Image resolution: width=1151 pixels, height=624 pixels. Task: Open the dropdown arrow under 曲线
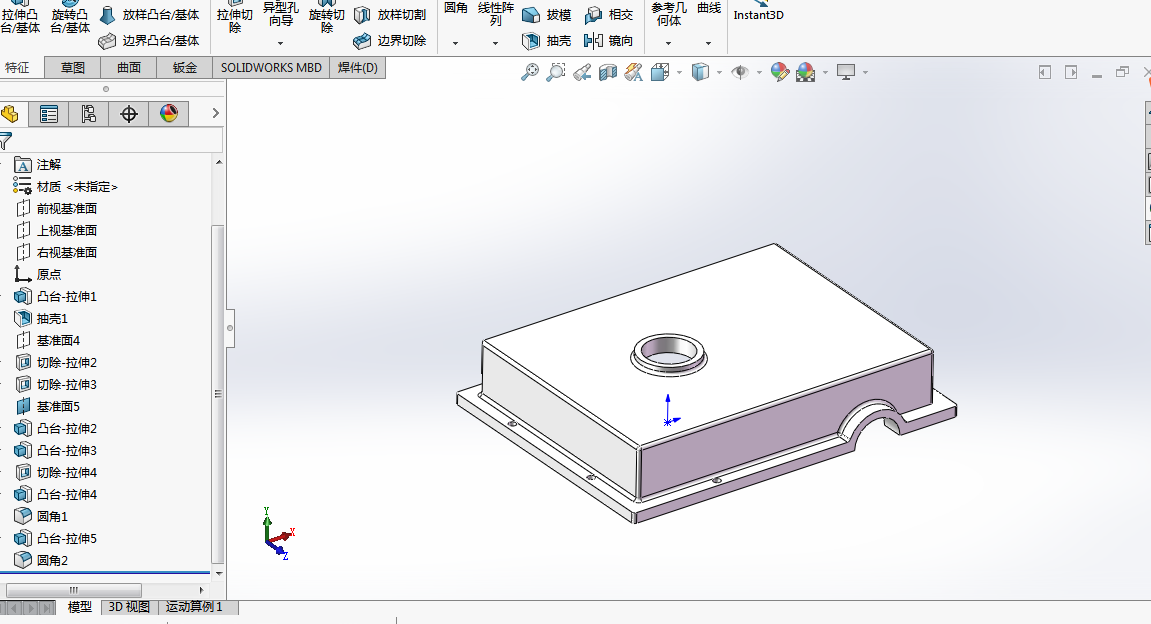click(708, 43)
